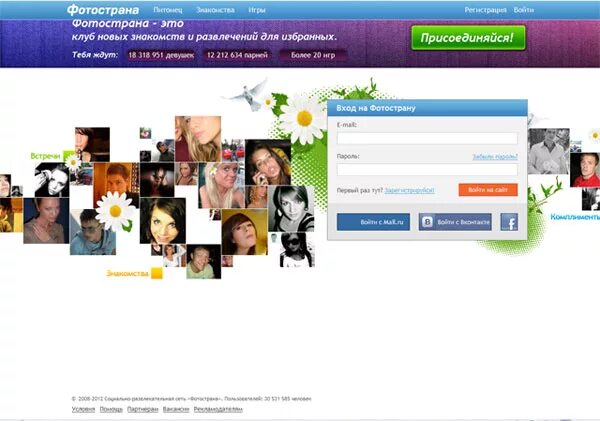Sign in with Mail.ru button
Screen dimensions: 600x421
pyautogui.click(x=373, y=222)
